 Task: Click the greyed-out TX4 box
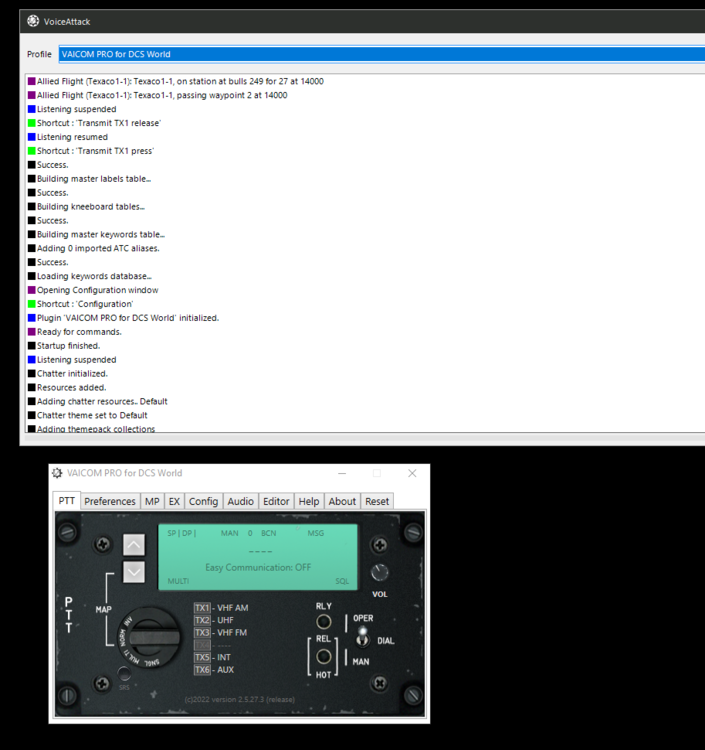point(202,645)
